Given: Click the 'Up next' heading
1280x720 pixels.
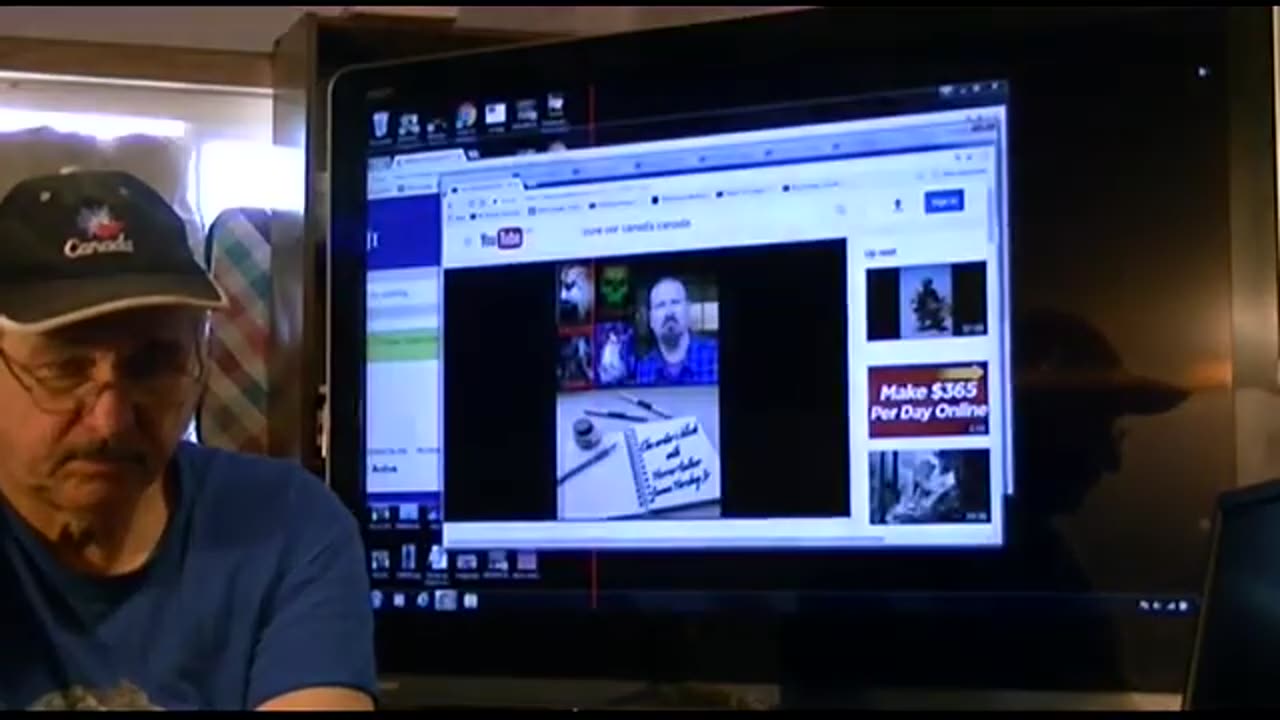Looking at the screenshot, I should pos(880,253).
